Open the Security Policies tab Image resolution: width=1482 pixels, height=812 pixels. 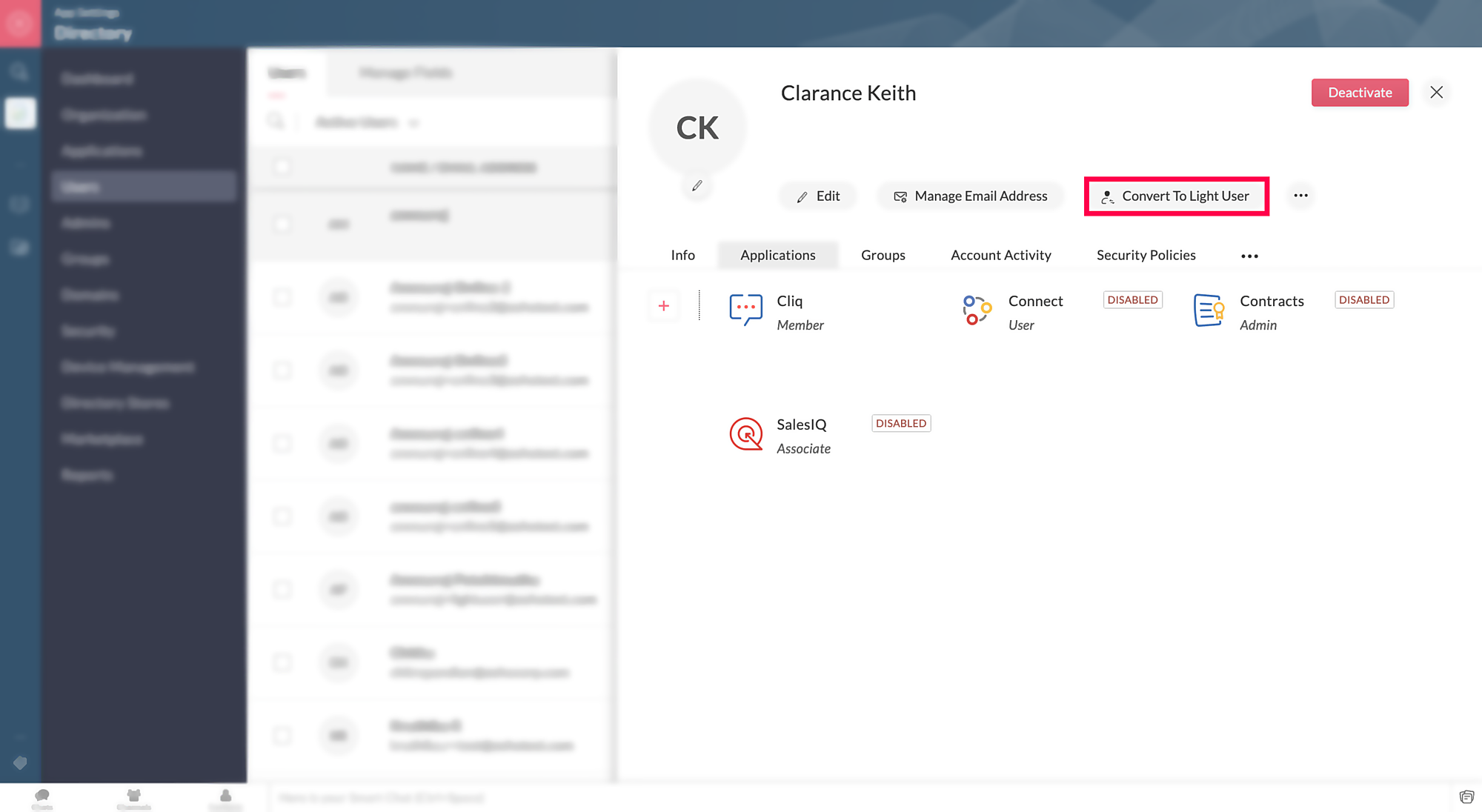coord(1146,256)
